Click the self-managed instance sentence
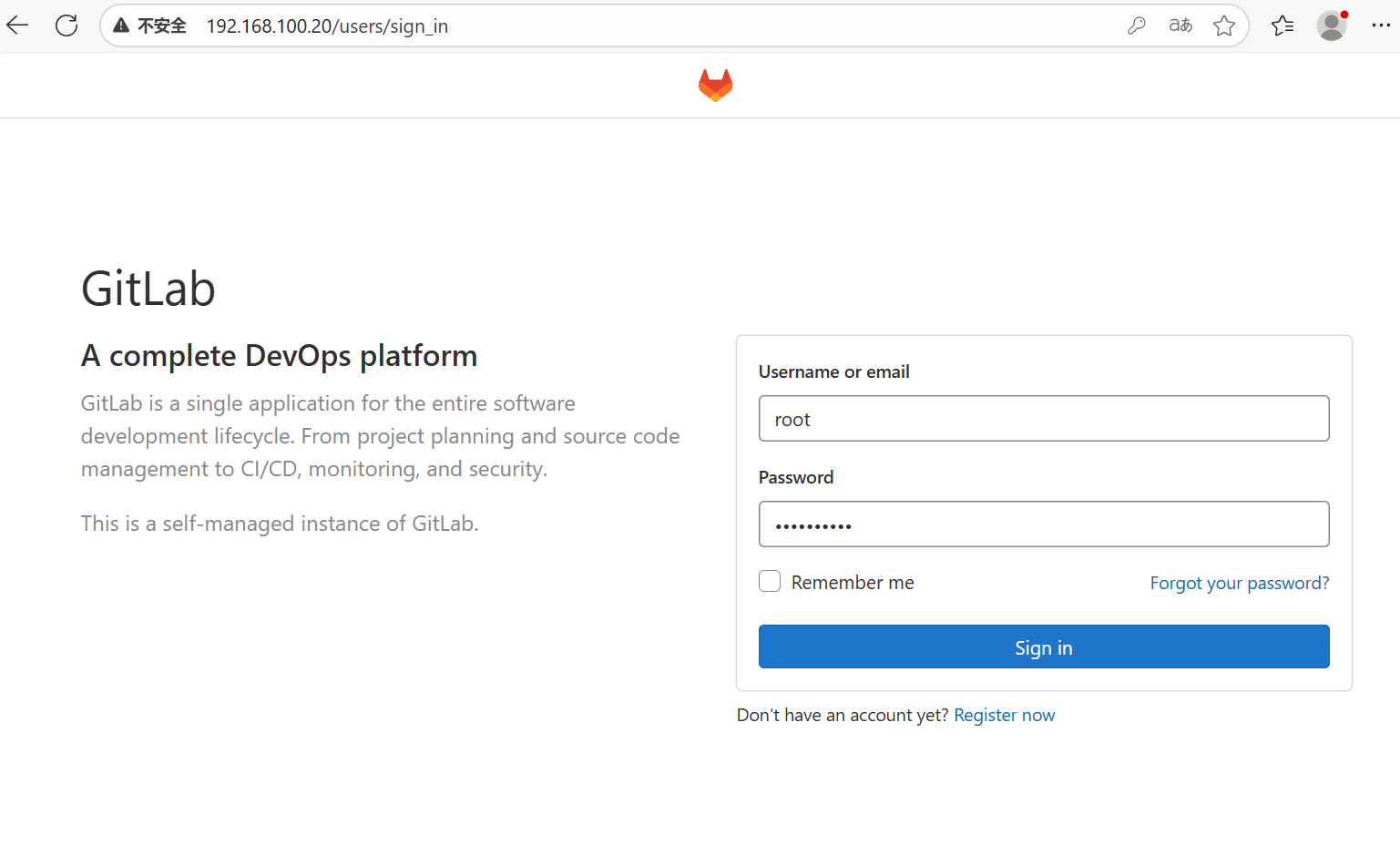This screenshot has height=855, width=1400. coord(280,524)
